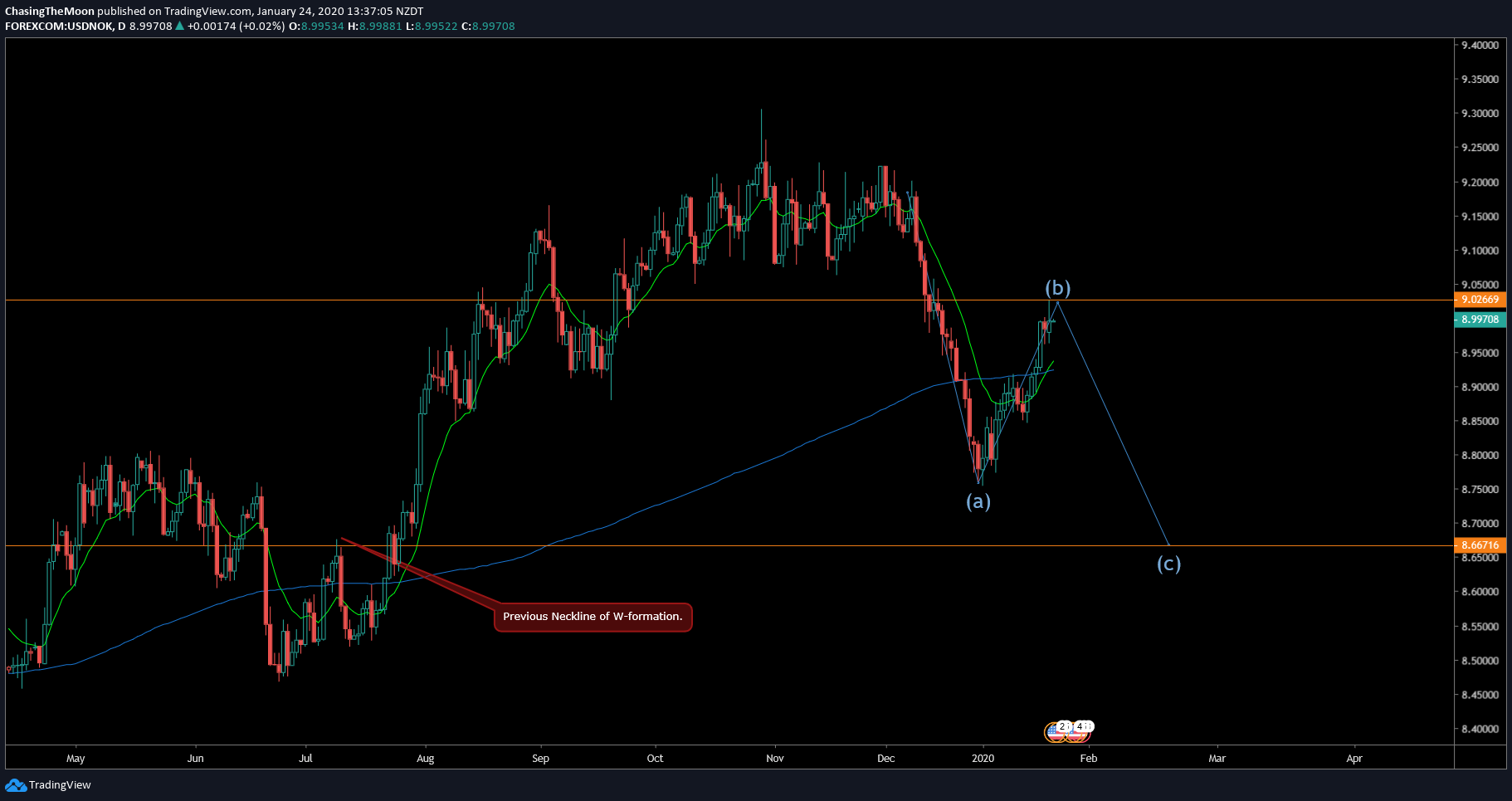Click the Apr label on time axis
This screenshot has width=1512, height=801.
pos(1353,758)
